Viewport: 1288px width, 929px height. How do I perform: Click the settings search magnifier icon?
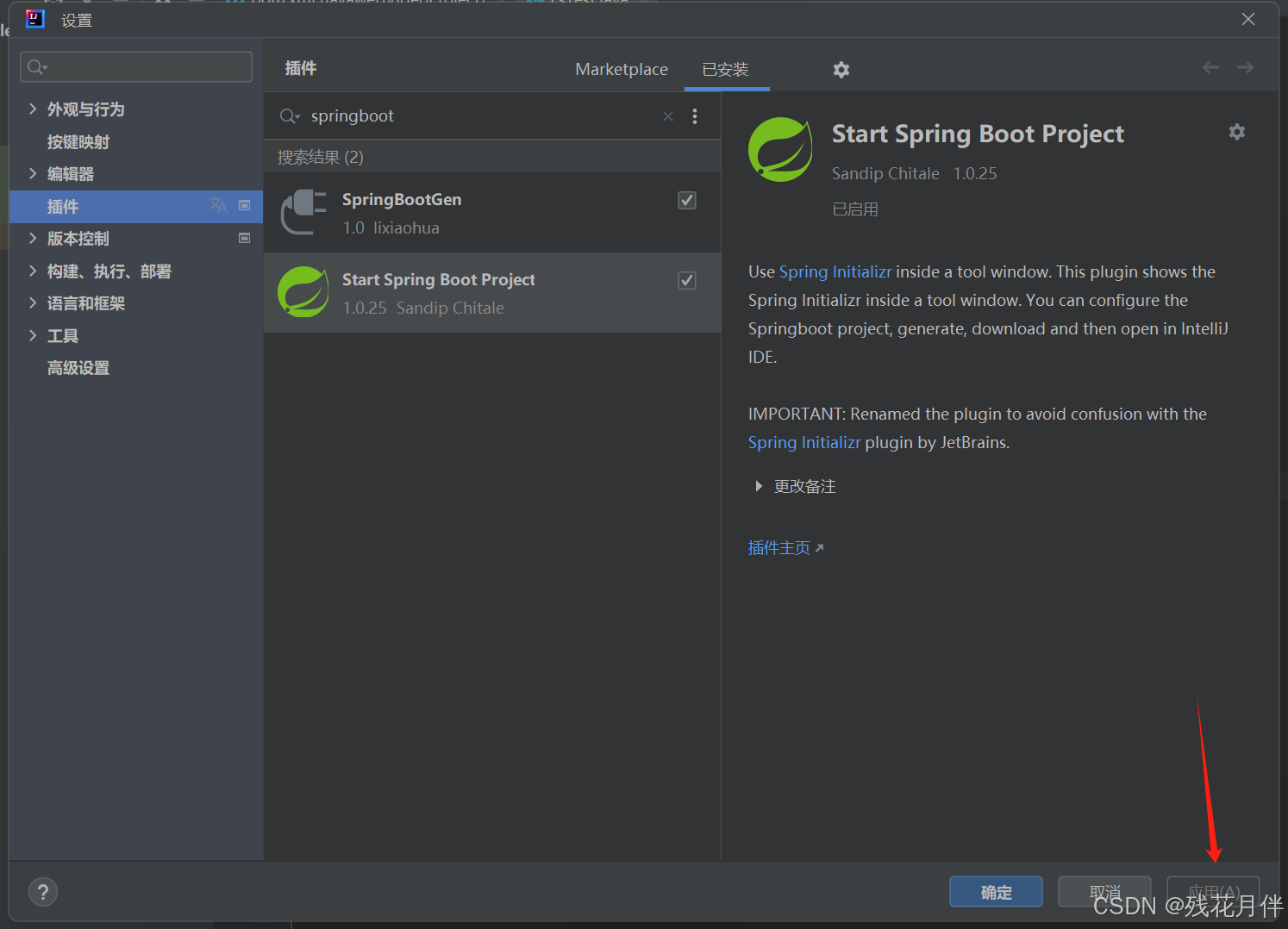pos(37,66)
